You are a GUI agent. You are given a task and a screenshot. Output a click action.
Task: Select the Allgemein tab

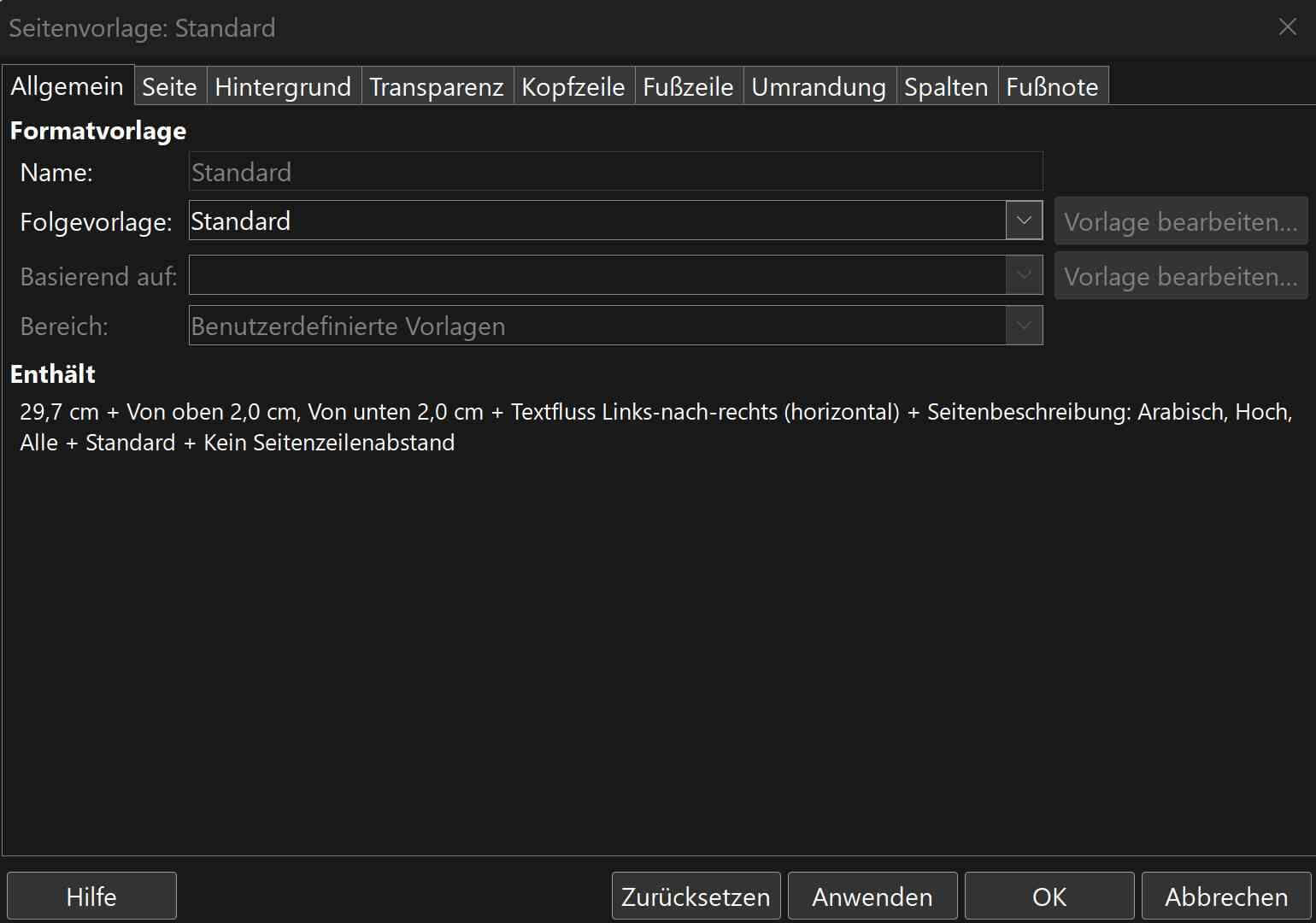point(68,85)
